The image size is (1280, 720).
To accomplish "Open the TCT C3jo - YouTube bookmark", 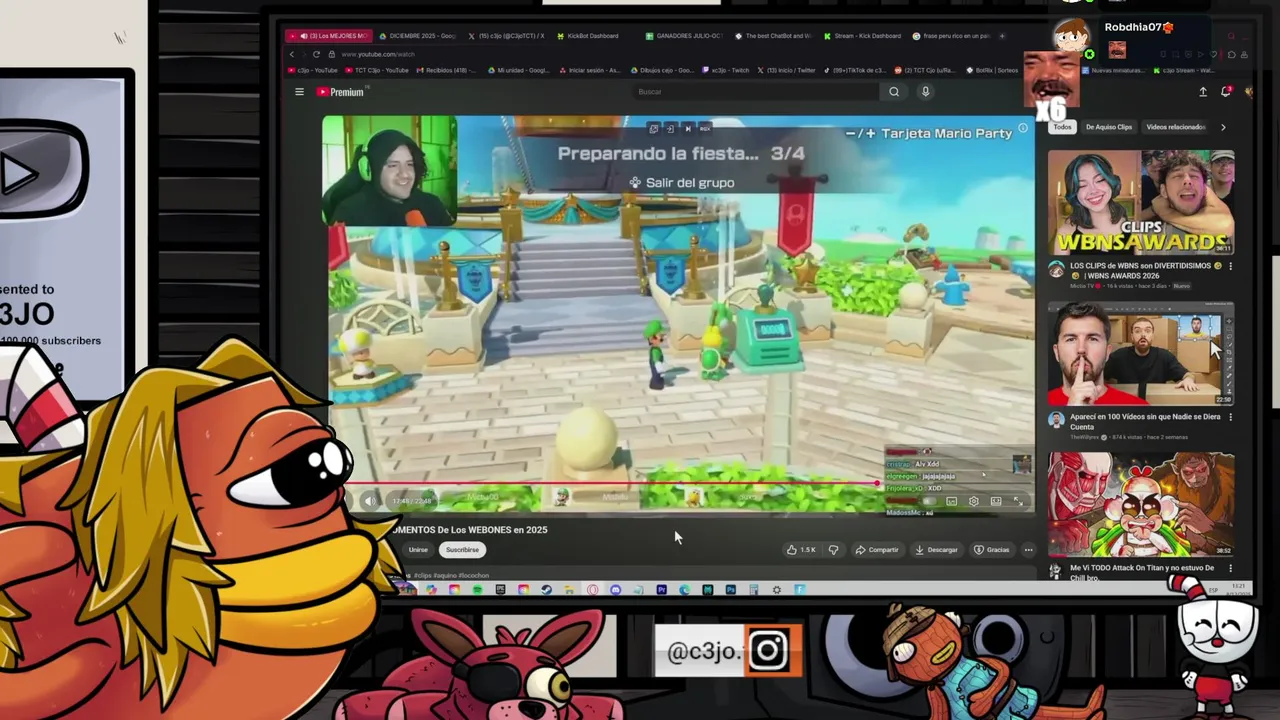I will pyautogui.click(x=376, y=70).
